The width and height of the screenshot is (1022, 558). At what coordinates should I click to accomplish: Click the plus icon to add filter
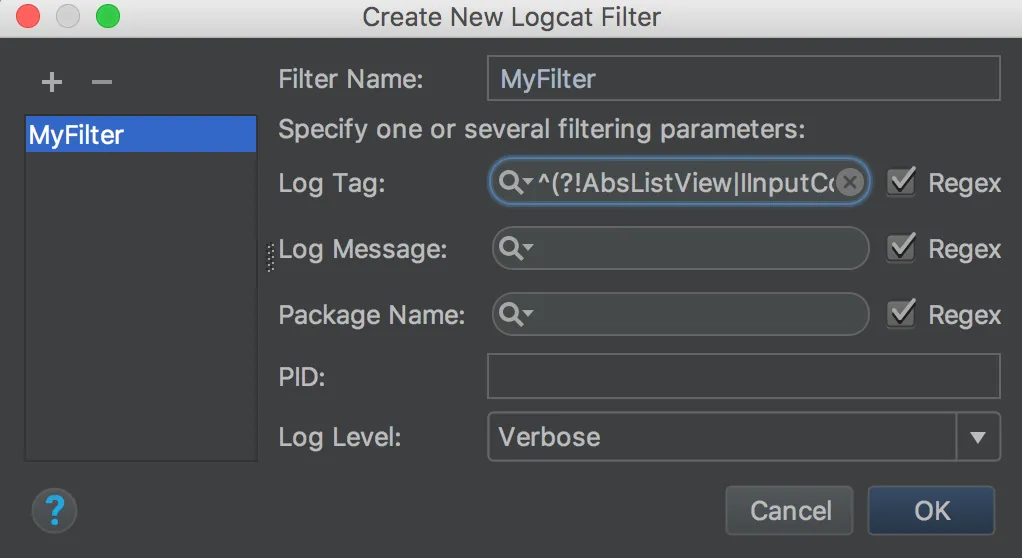point(52,82)
